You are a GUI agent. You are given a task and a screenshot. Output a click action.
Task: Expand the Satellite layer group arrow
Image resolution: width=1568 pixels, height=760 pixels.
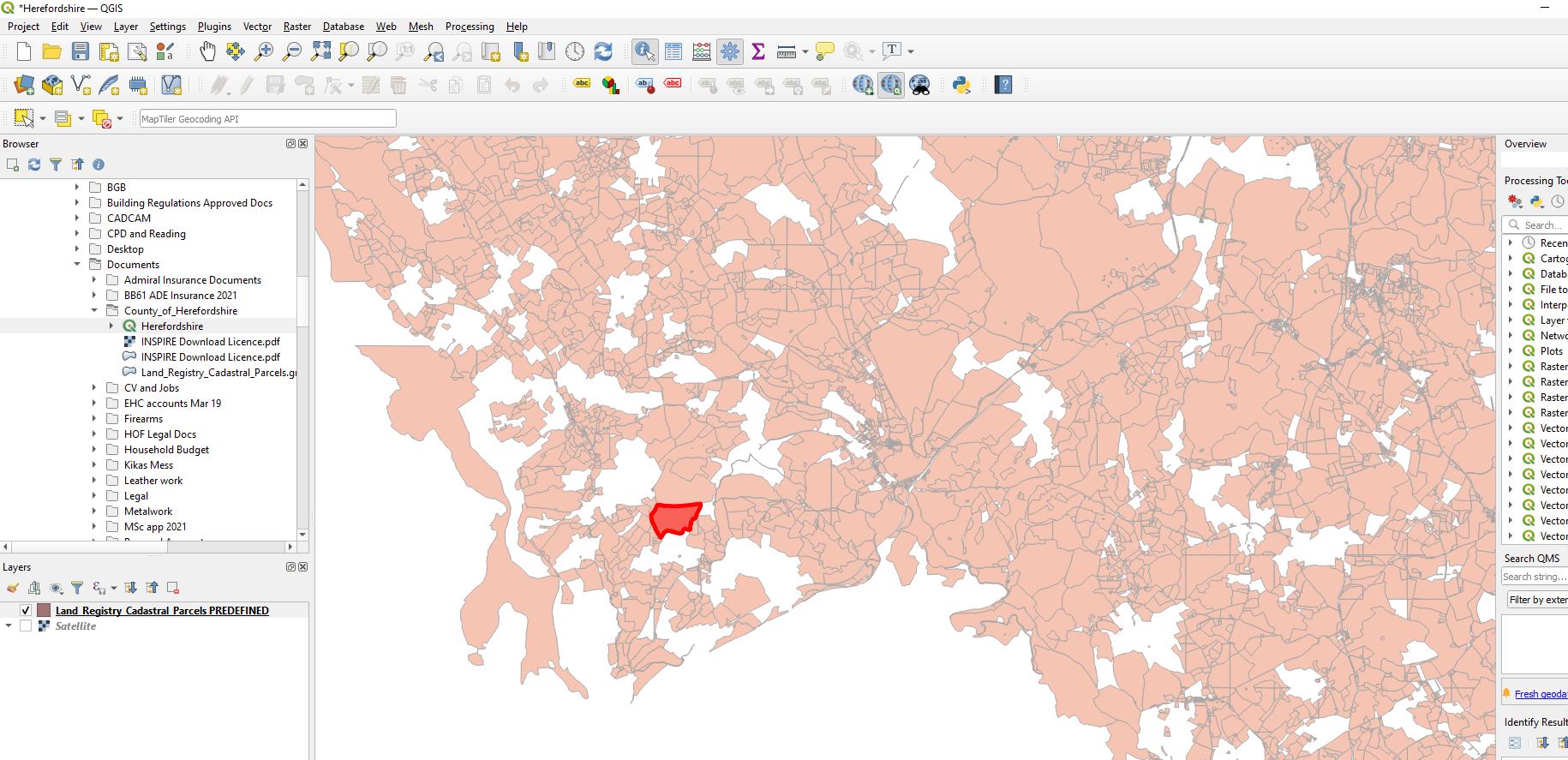pyautogui.click(x=9, y=626)
